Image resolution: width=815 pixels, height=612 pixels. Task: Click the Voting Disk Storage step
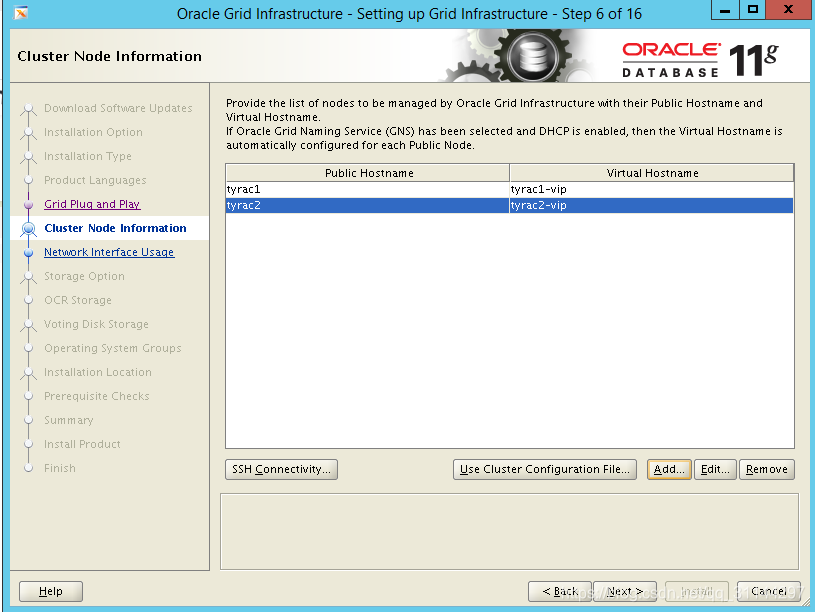pyautogui.click(x=96, y=324)
